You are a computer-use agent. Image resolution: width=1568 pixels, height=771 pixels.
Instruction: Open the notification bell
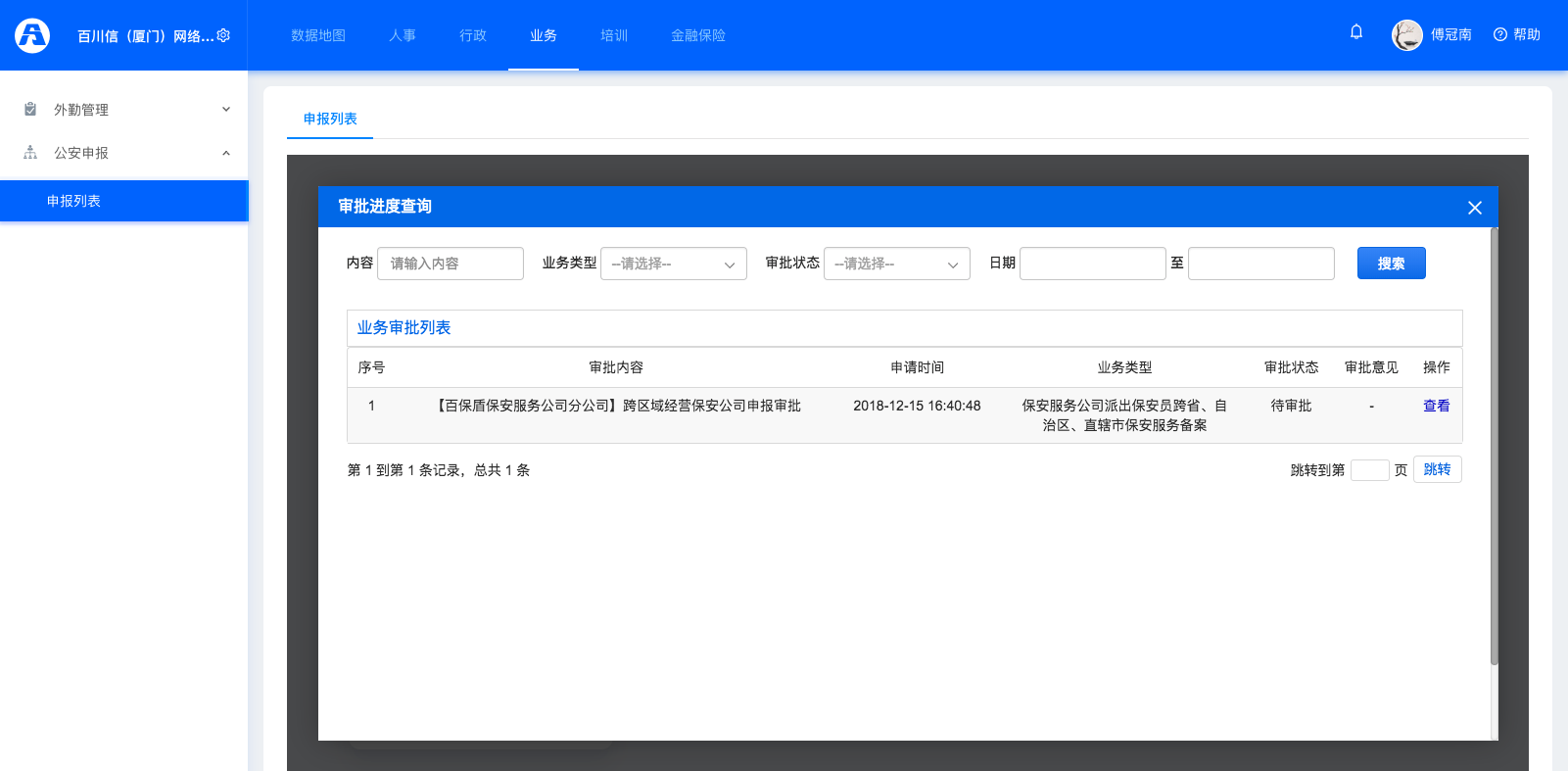1356,32
